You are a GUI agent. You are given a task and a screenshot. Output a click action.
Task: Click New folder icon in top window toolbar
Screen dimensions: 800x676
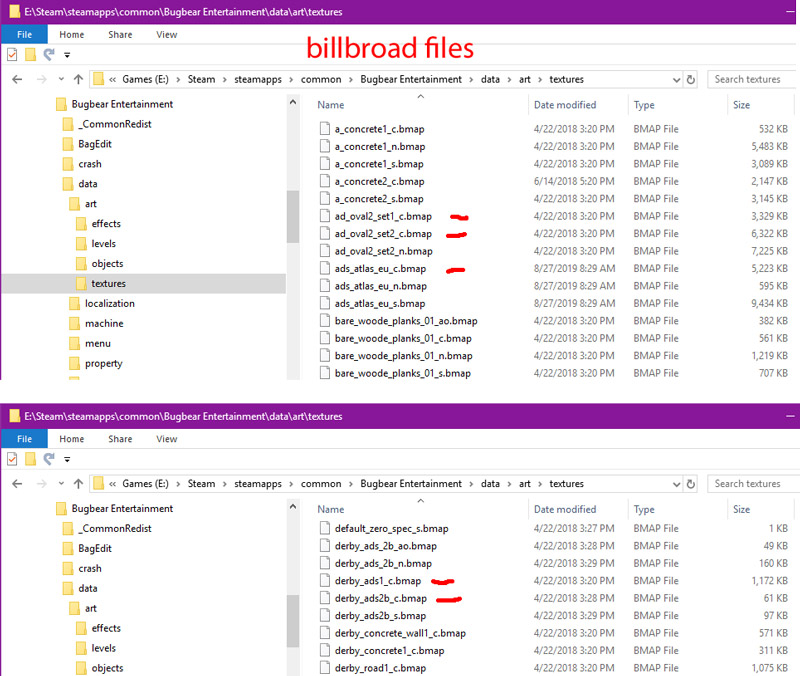click(31, 54)
